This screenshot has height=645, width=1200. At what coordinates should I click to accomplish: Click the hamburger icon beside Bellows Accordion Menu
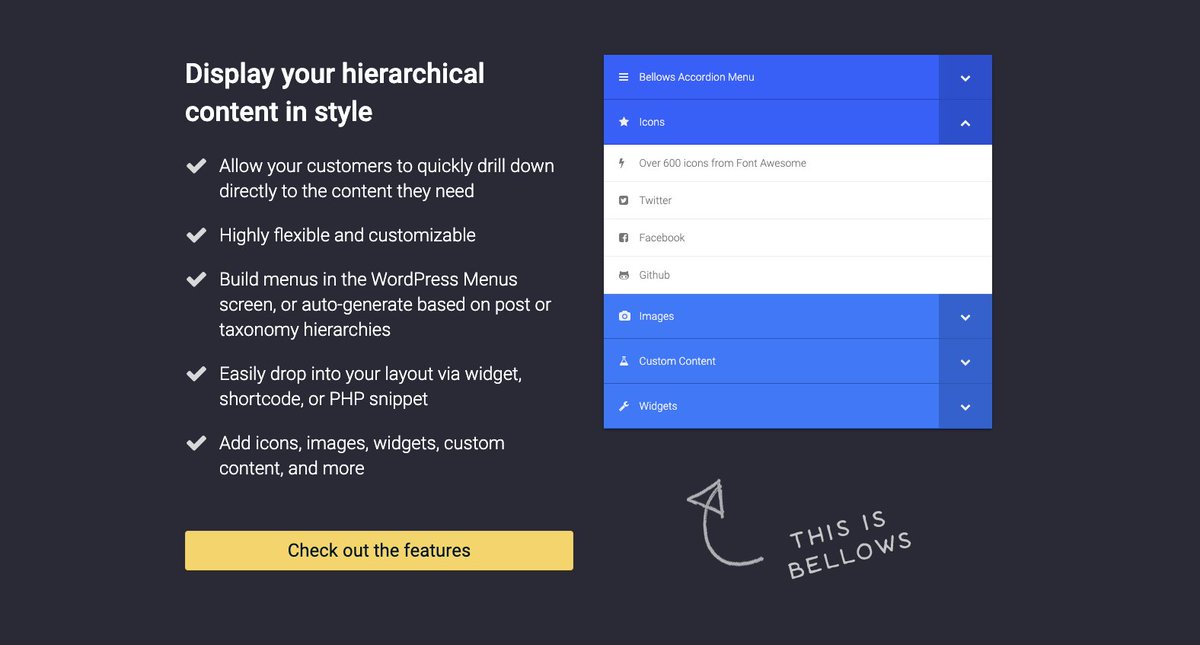coord(624,77)
